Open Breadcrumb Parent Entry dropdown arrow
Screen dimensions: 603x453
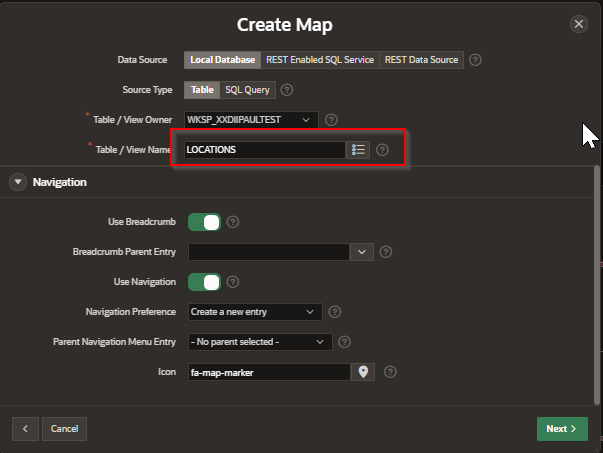tap(361, 252)
